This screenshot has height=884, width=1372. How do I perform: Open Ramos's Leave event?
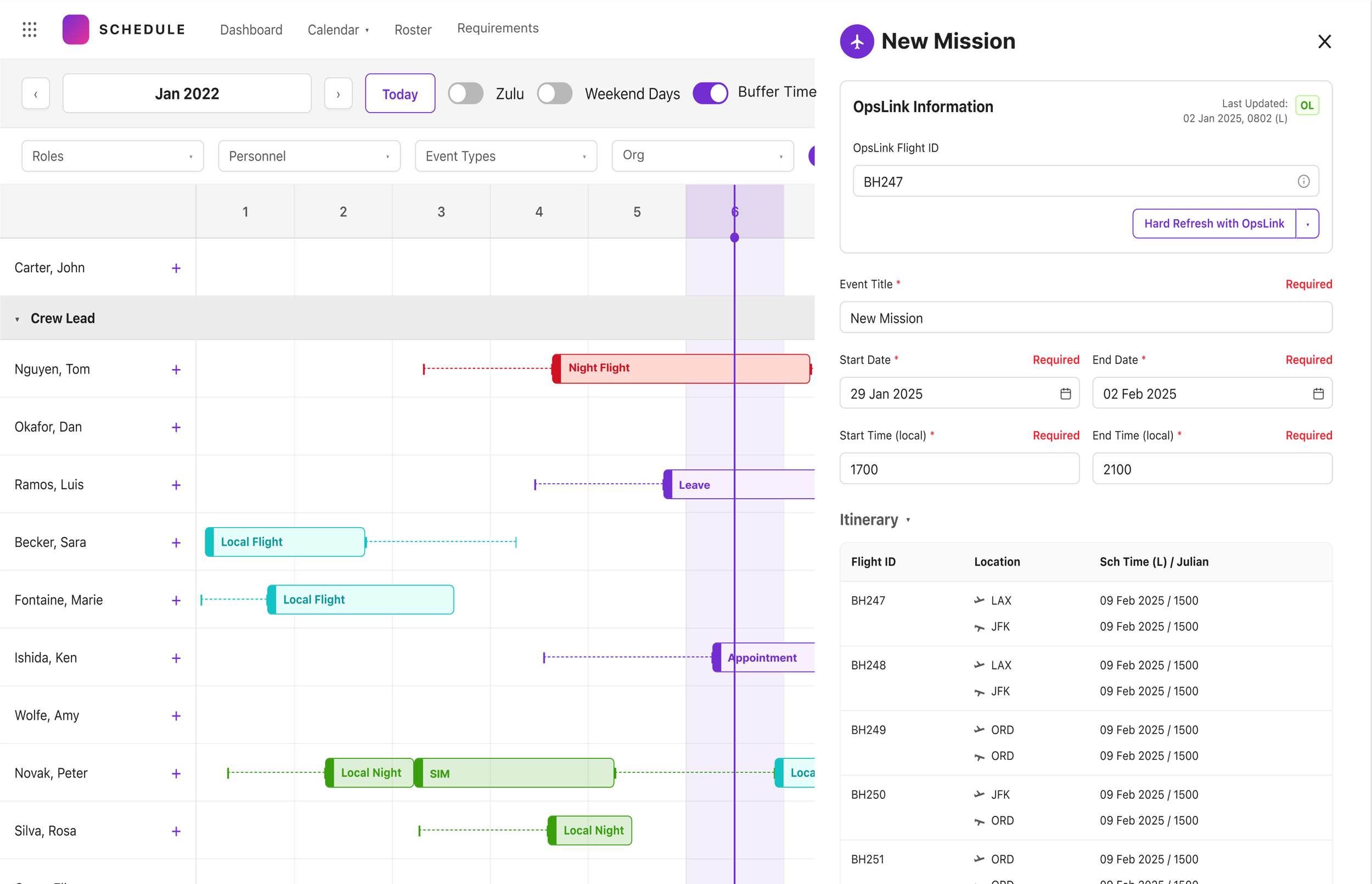pyautogui.click(x=739, y=484)
